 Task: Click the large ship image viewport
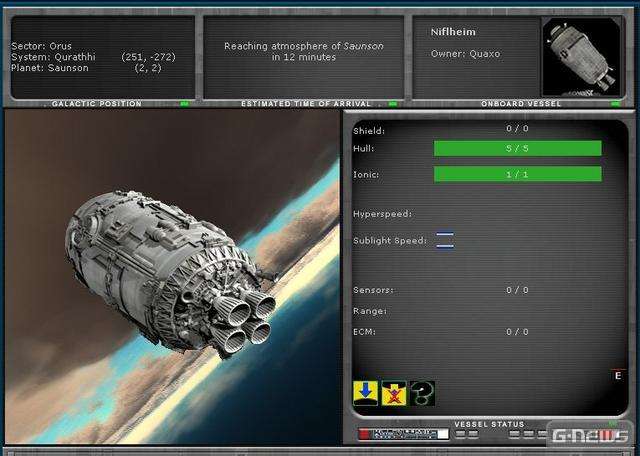pos(172,277)
